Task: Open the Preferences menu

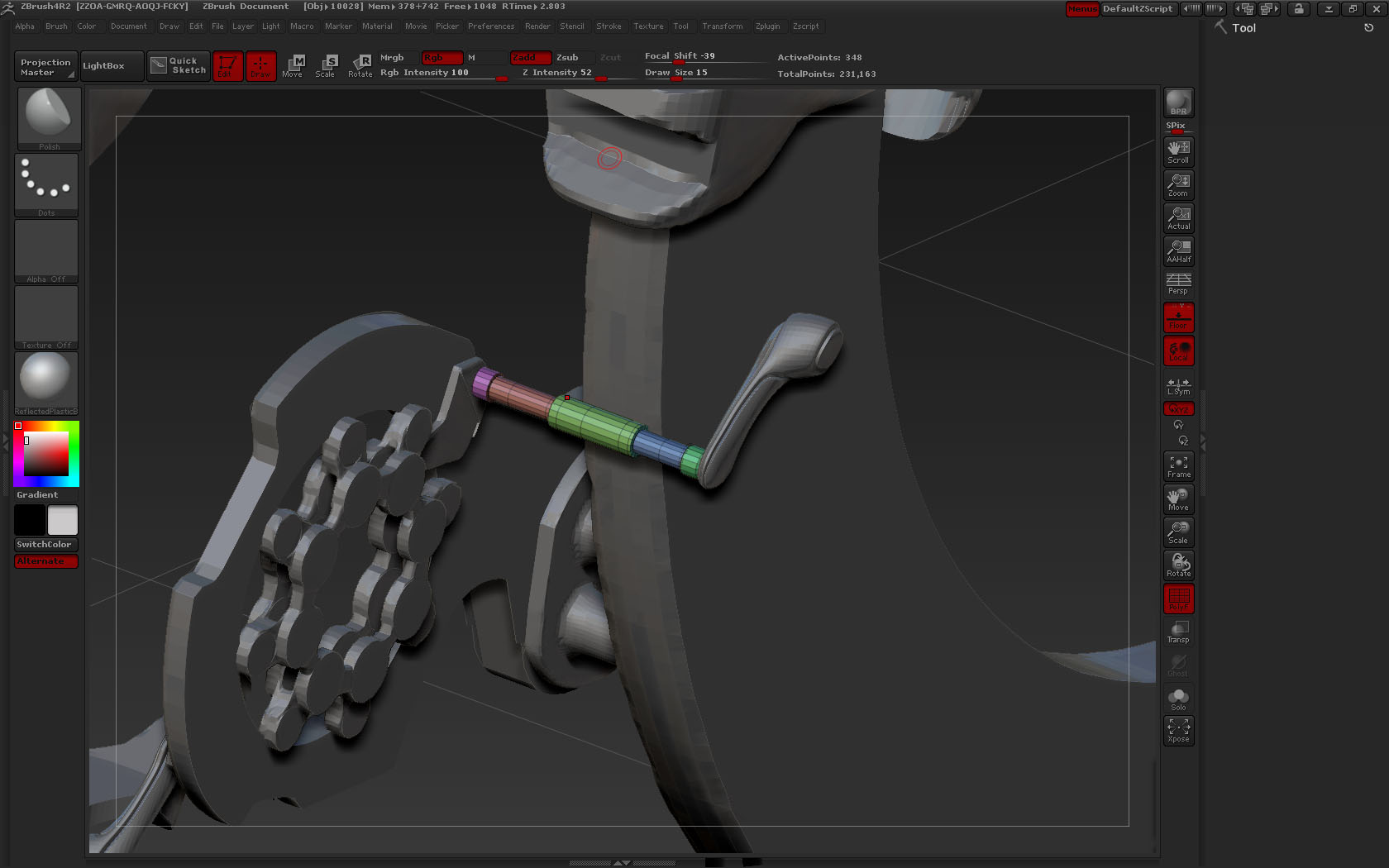Action: point(491,26)
